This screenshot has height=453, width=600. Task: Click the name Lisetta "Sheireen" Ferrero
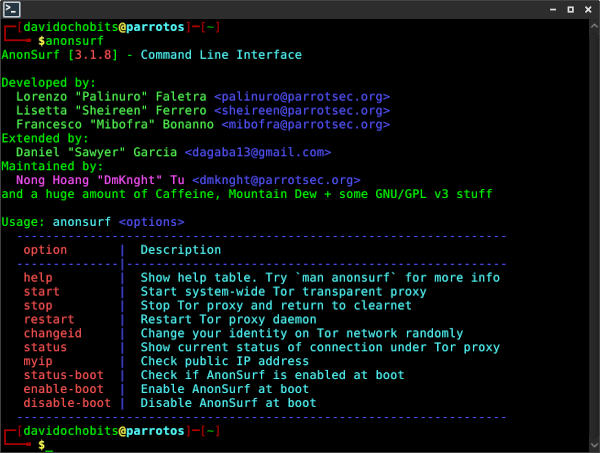pyautogui.click(x=111, y=111)
